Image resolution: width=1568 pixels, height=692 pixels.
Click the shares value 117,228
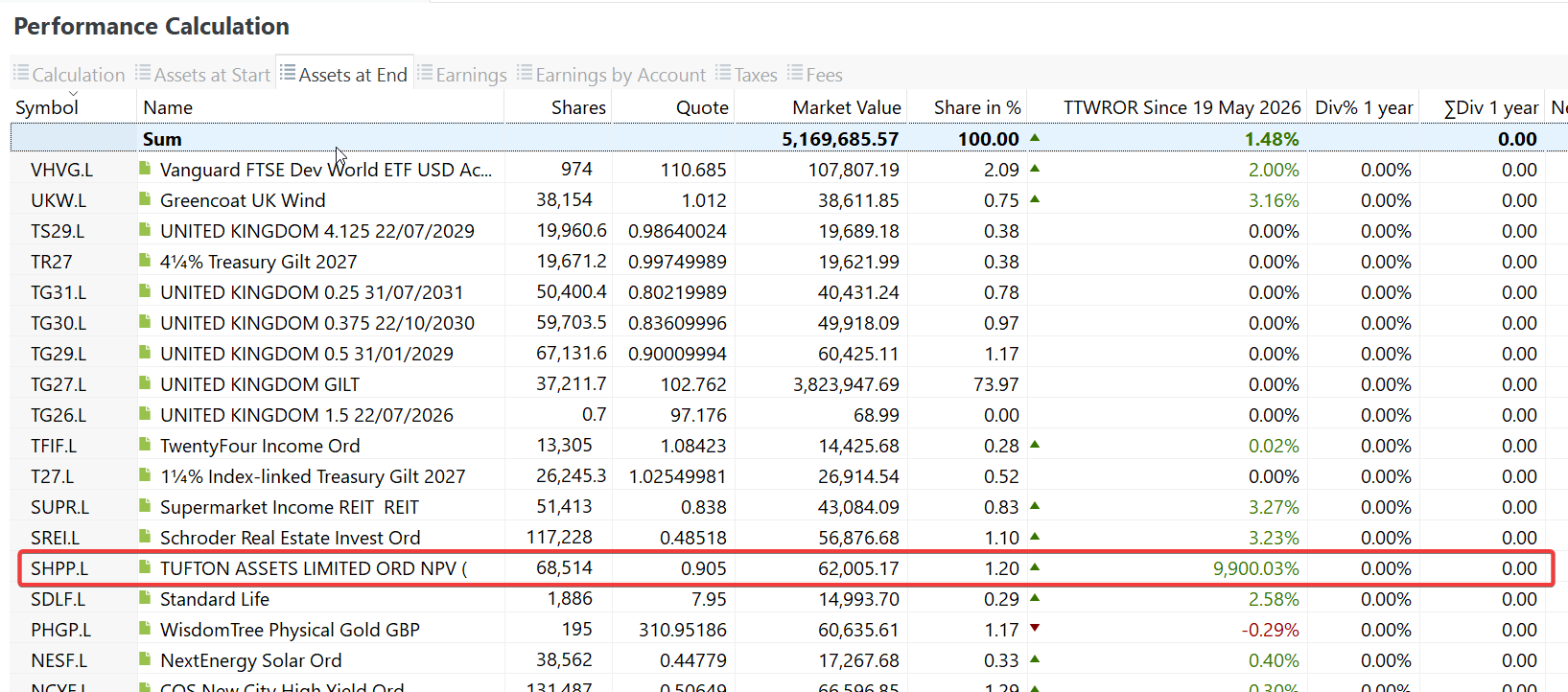560,538
